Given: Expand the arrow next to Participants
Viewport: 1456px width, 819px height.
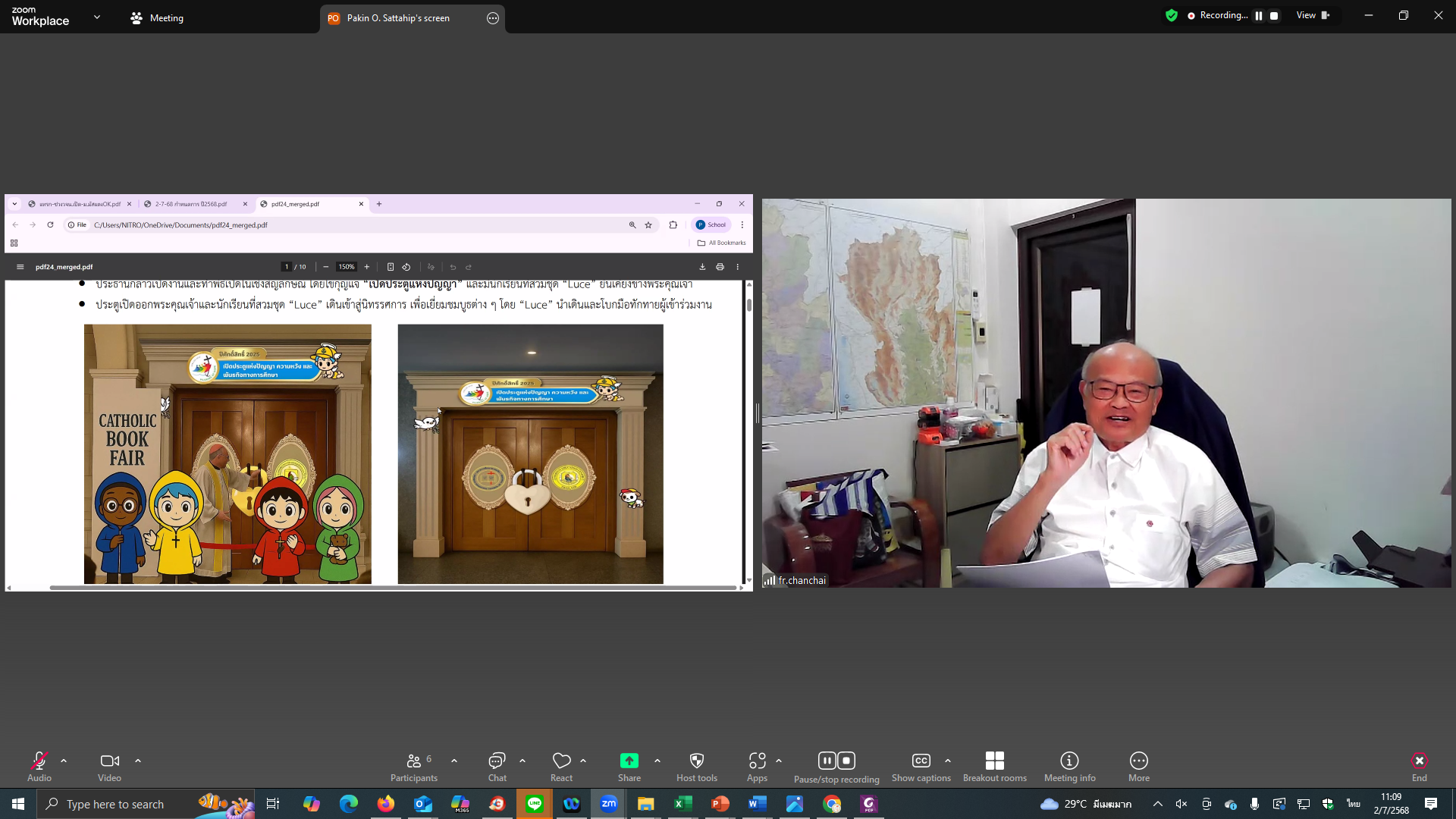Looking at the screenshot, I should pyautogui.click(x=454, y=761).
